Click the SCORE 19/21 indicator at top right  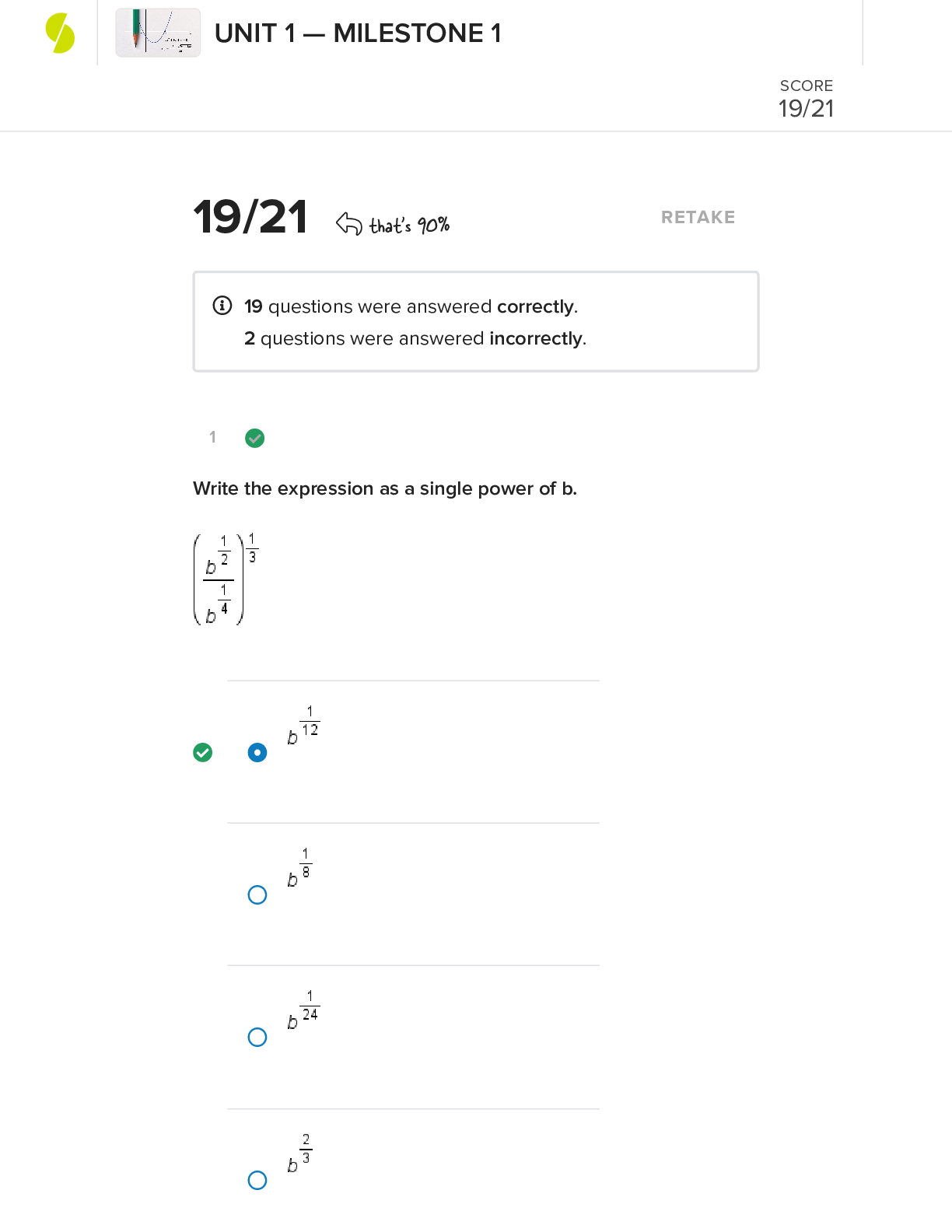(x=806, y=99)
